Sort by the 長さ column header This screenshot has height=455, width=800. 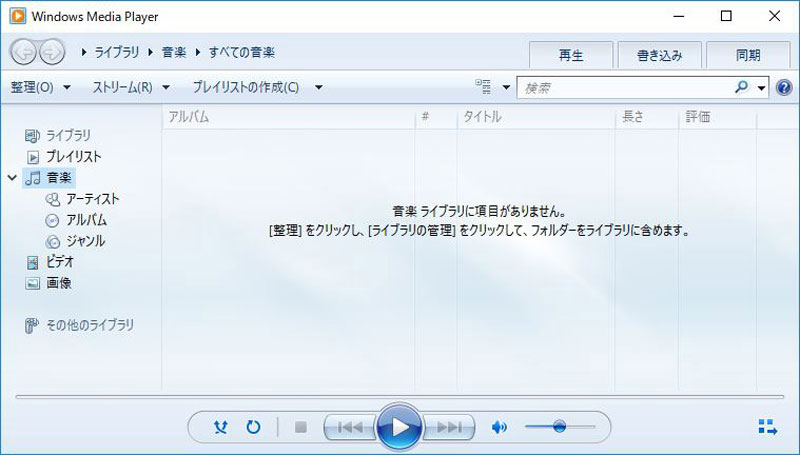click(x=647, y=117)
